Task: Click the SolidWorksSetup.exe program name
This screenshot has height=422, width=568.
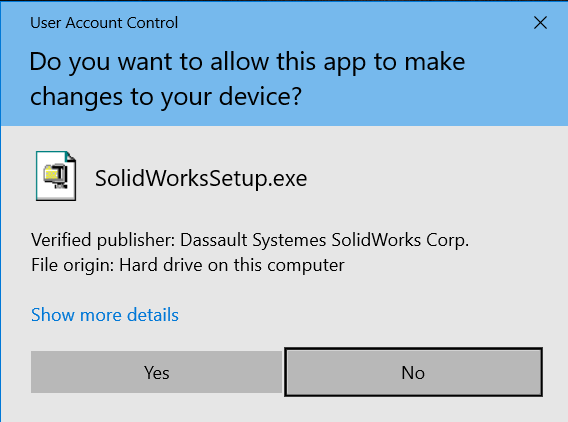Action: 201,179
